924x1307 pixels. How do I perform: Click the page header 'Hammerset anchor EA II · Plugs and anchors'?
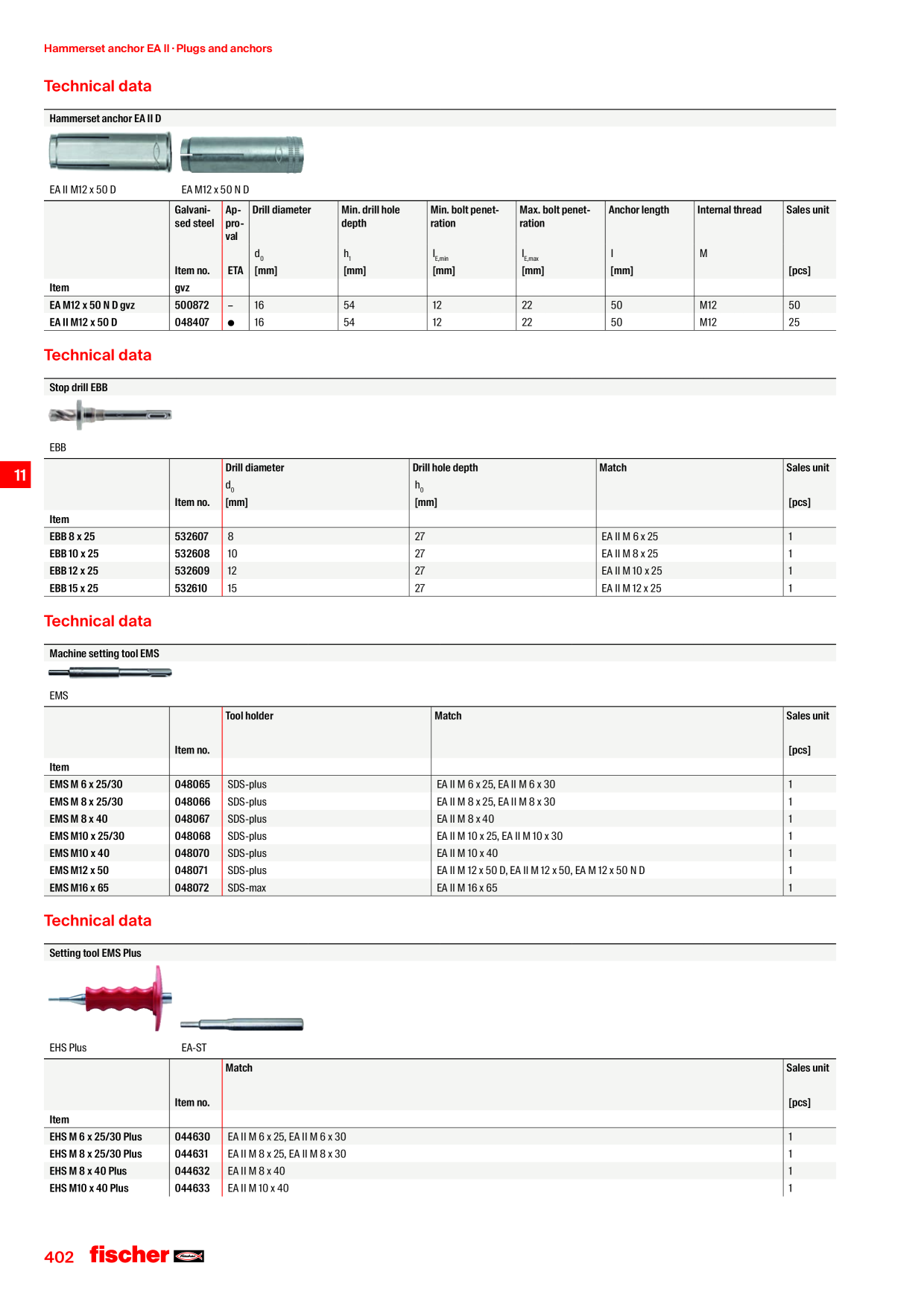click(158, 48)
